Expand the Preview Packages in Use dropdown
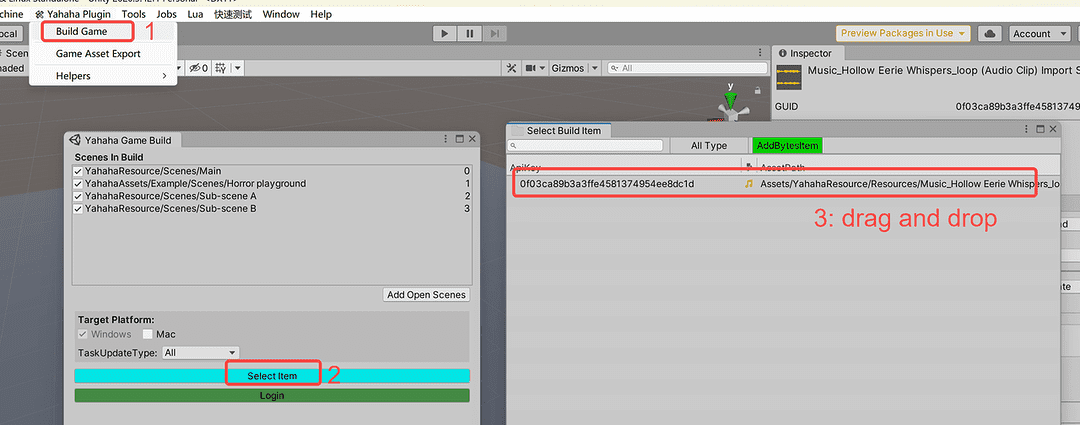1080x425 pixels. point(904,33)
